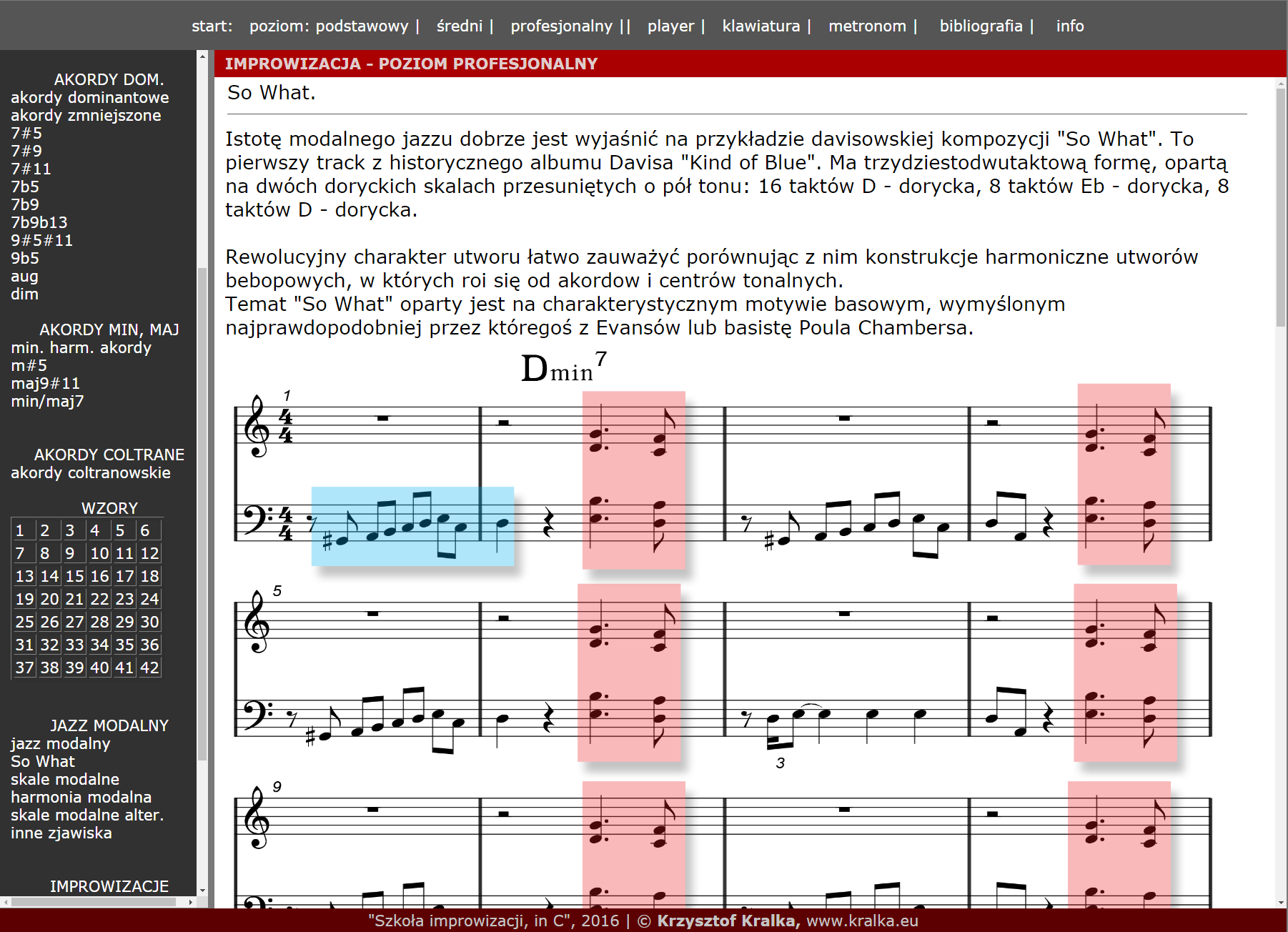Open the dim chord page
The image size is (1288, 932).
pyautogui.click(x=24, y=294)
